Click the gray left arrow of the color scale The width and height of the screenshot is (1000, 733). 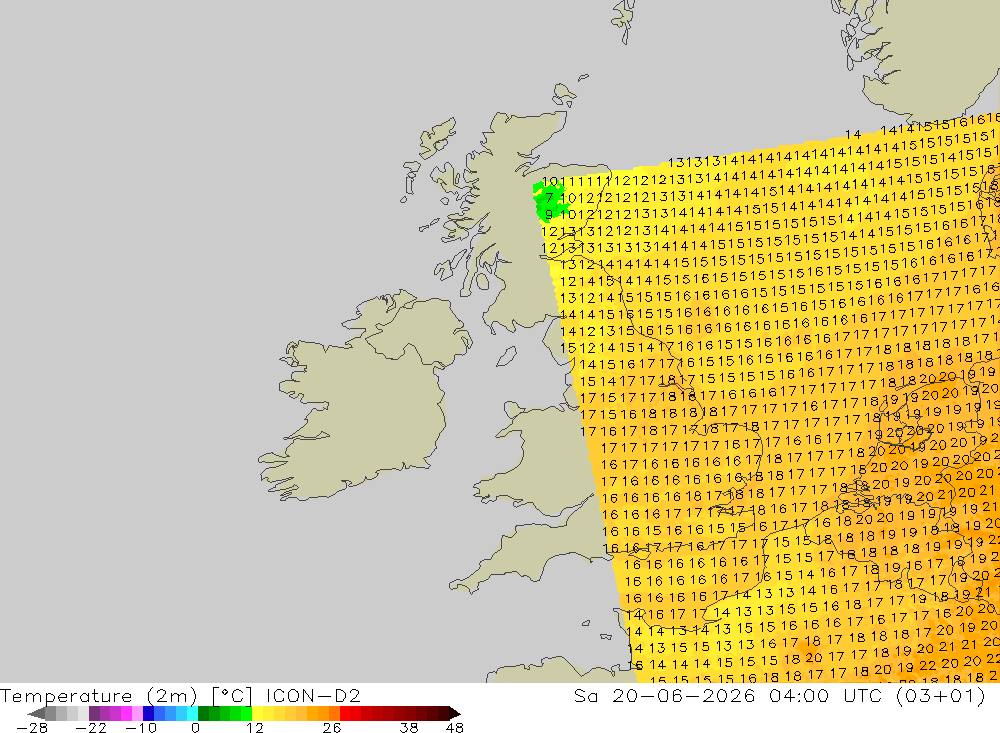(36, 714)
